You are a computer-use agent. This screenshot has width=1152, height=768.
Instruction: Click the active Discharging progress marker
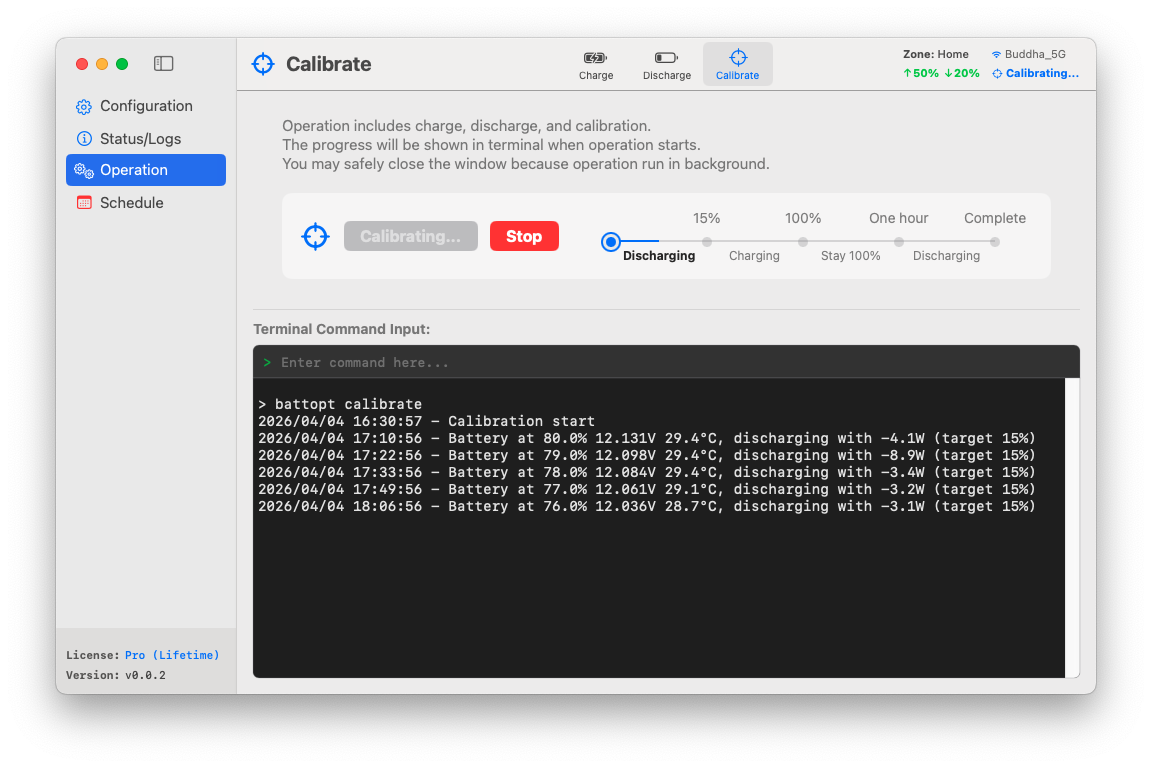611,242
